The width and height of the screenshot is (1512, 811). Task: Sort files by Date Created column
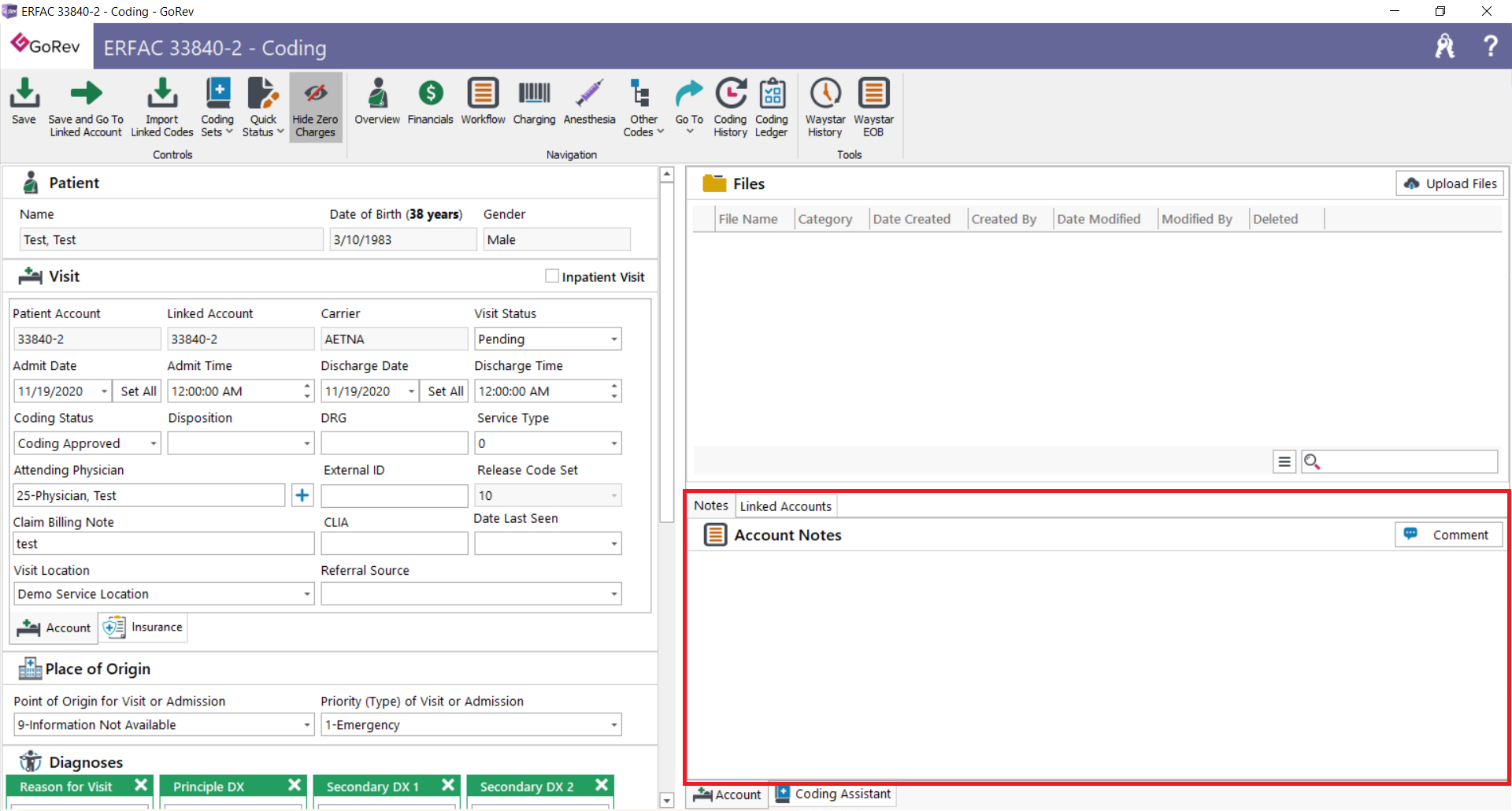917,219
